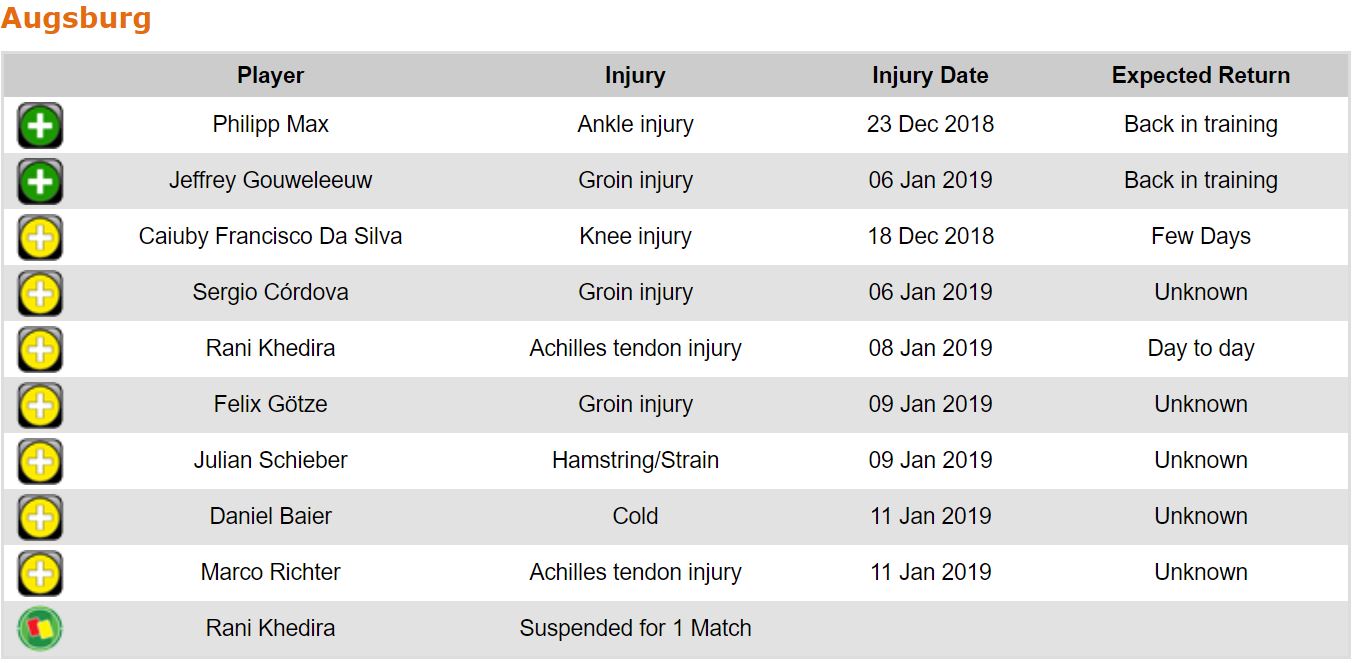Open the Augsburg team heading

point(76,18)
